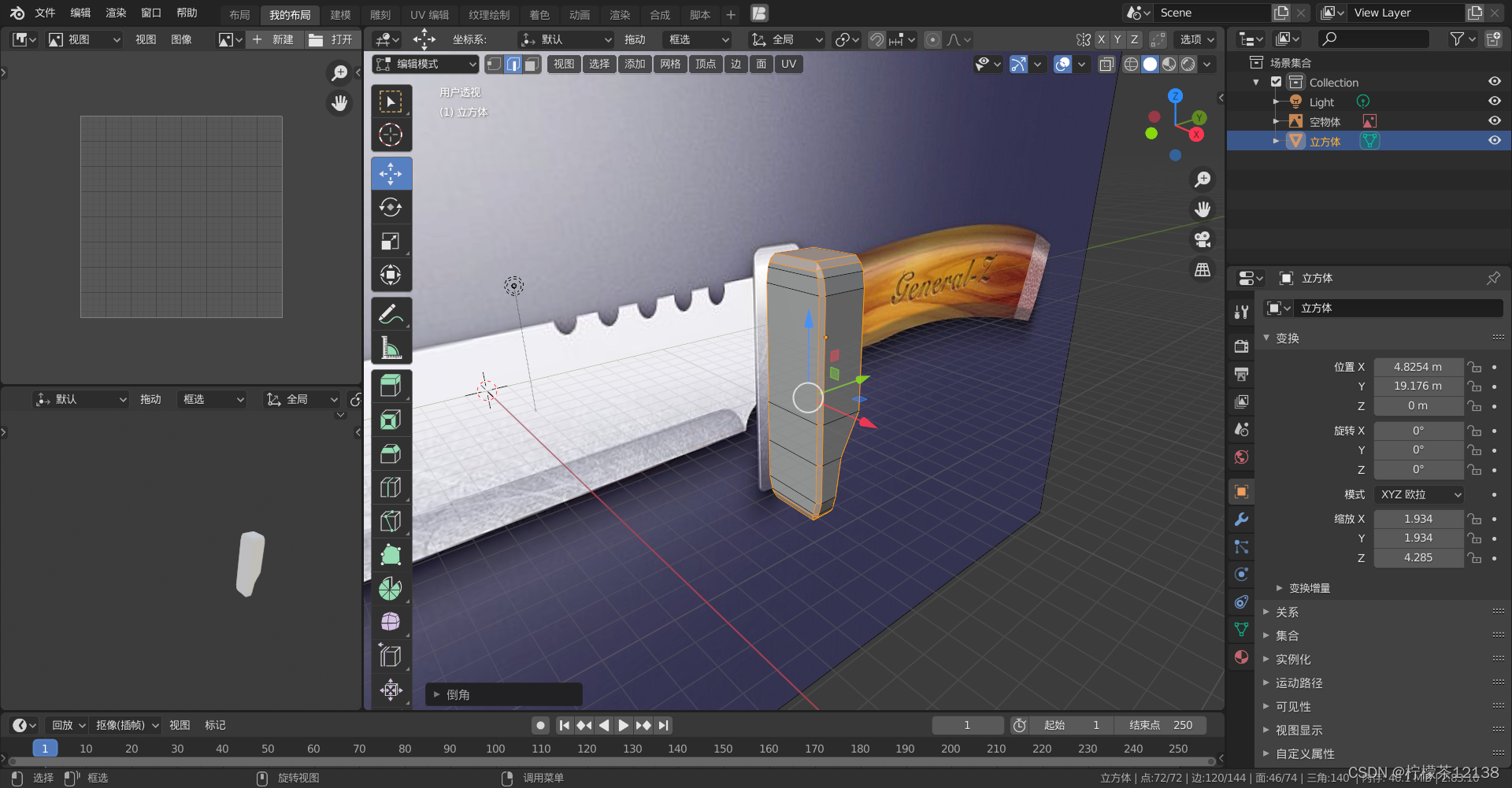The height and width of the screenshot is (788, 1512).
Task: Expand the 倒角 operator panel
Action: tap(504, 694)
